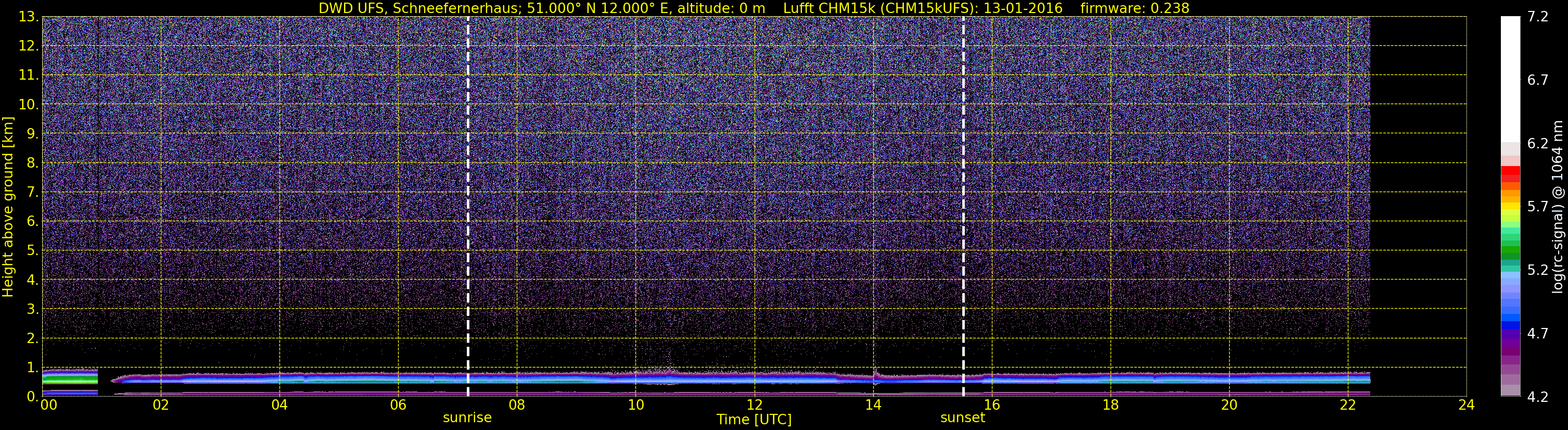The image size is (1568, 430).
Task: Click the colorbar value '4.2'
Action: click(1538, 397)
